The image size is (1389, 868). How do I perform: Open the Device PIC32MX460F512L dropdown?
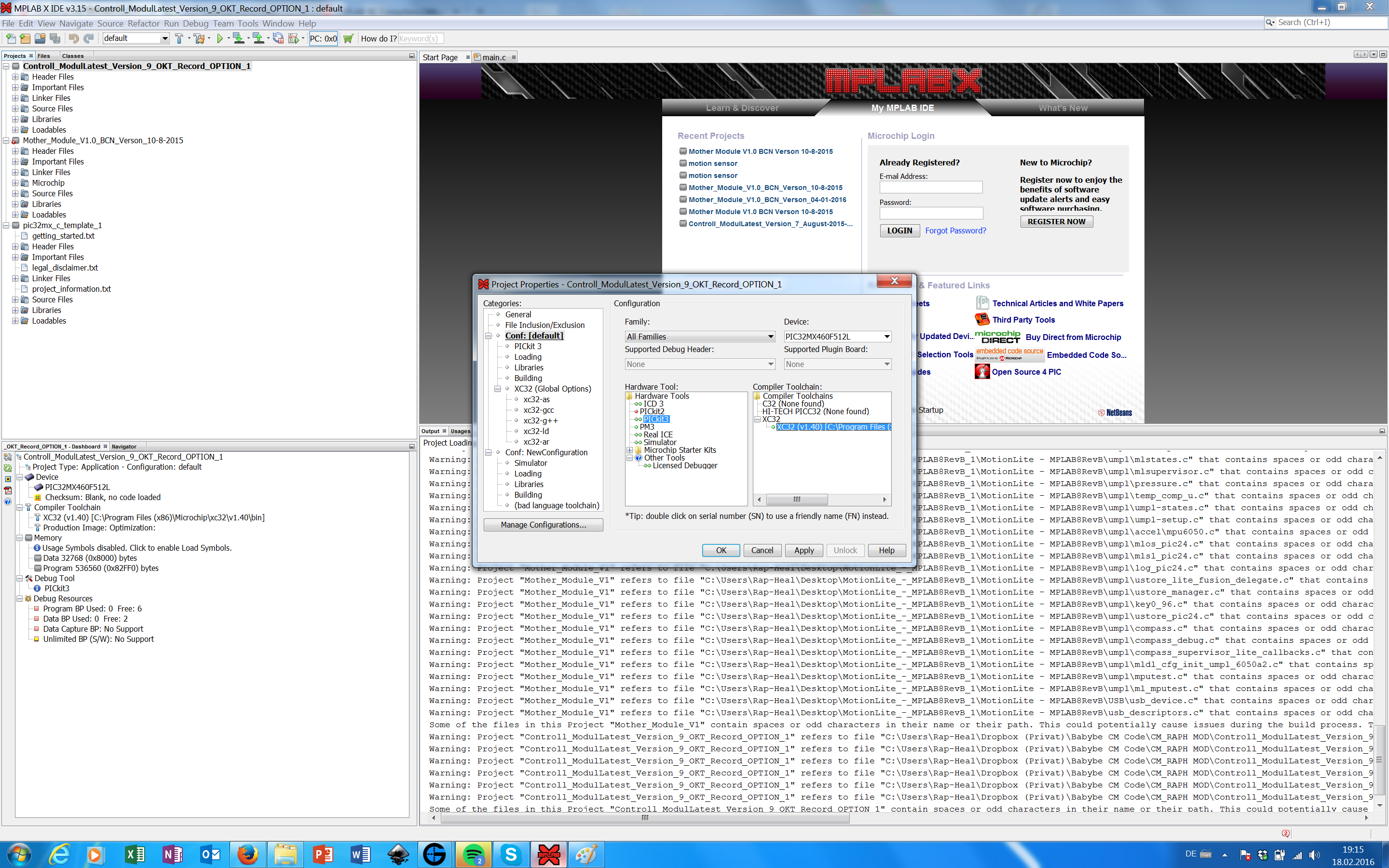pos(886,337)
